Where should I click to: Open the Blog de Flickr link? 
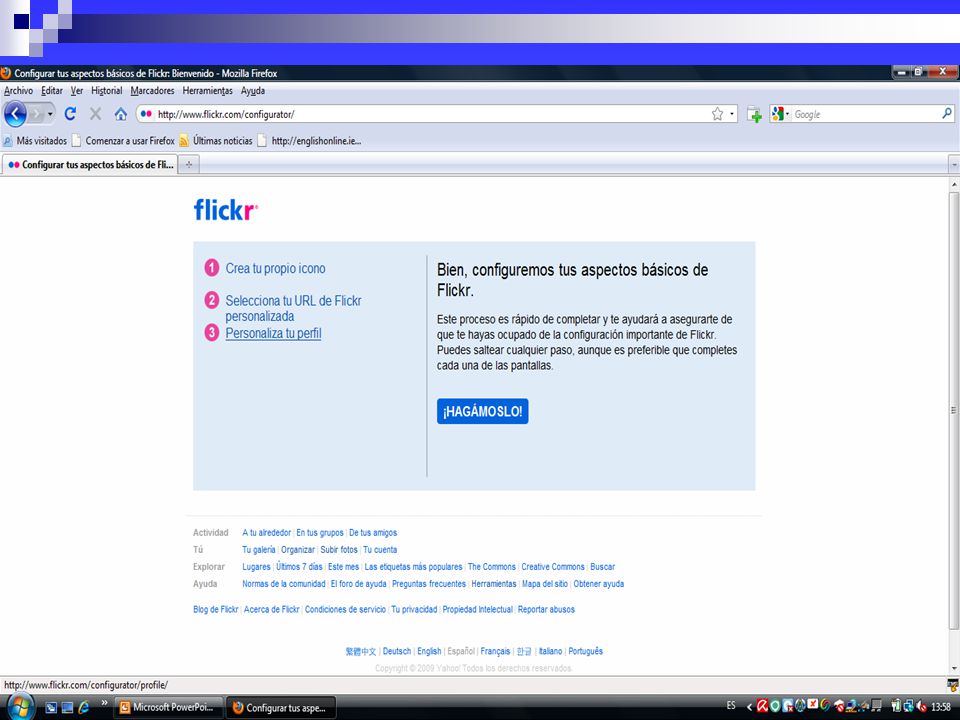pos(216,609)
